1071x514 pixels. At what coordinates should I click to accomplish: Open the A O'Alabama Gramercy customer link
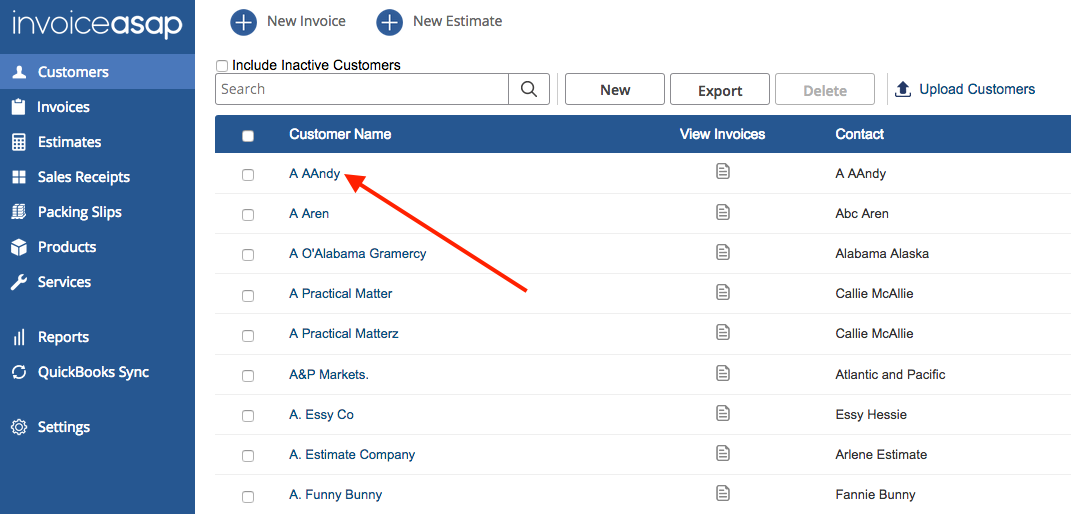pyautogui.click(x=357, y=253)
